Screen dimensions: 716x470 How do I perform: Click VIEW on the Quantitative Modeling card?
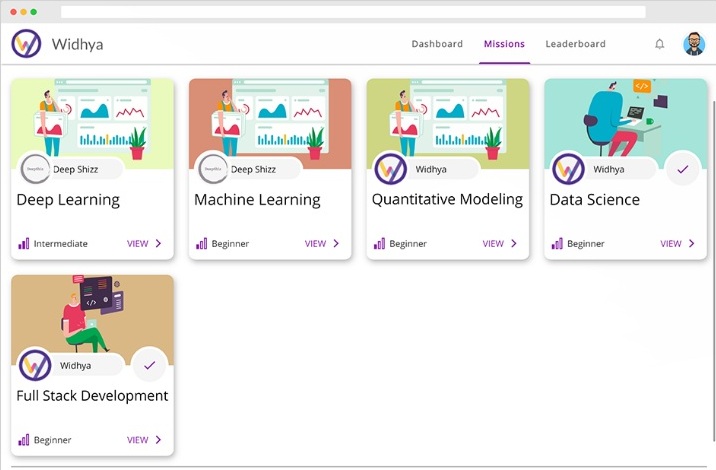493,243
